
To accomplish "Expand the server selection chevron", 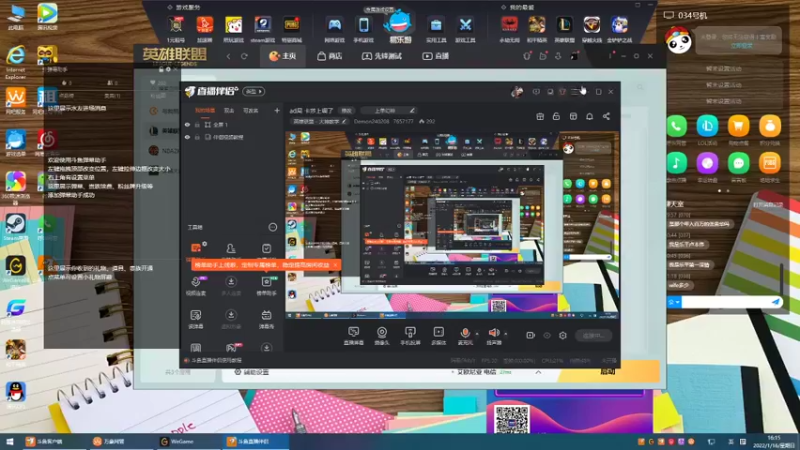I will 538,372.
